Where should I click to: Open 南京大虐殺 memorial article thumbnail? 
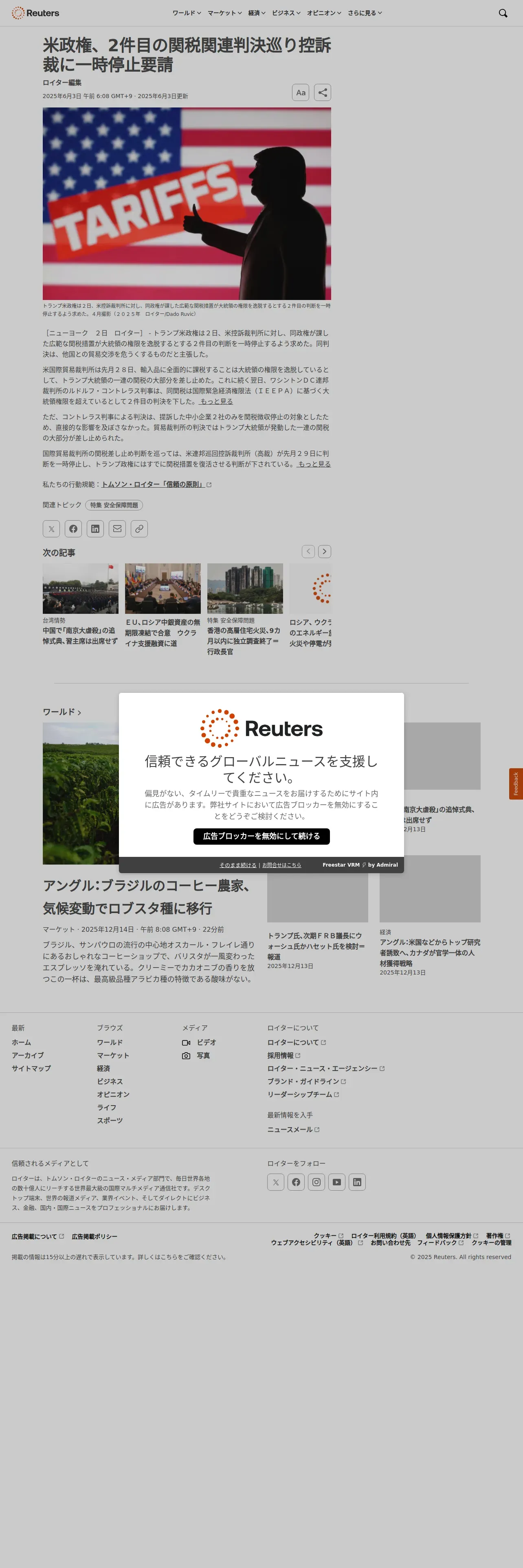pos(80,588)
